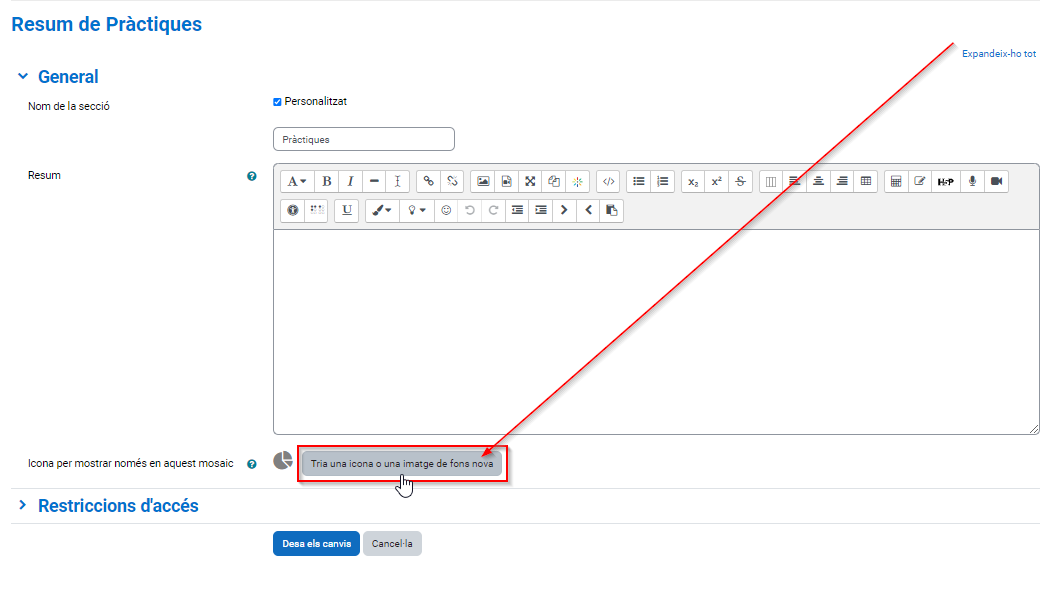The image size is (1061, 589).
Task: Uncheck the Personalitzat checkbox
Action: (277, 102)
